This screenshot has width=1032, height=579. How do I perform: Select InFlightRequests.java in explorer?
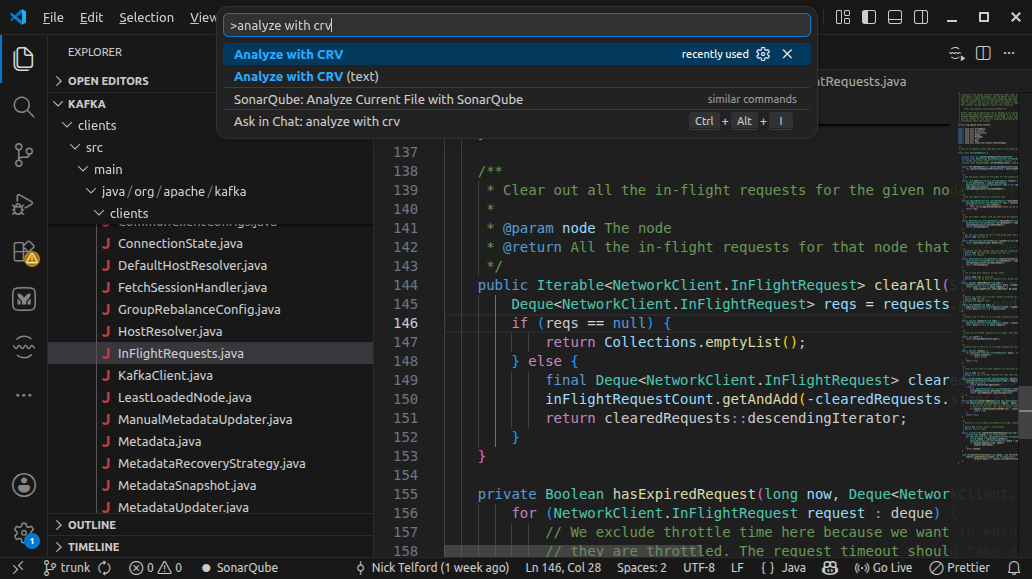[211, 353]
